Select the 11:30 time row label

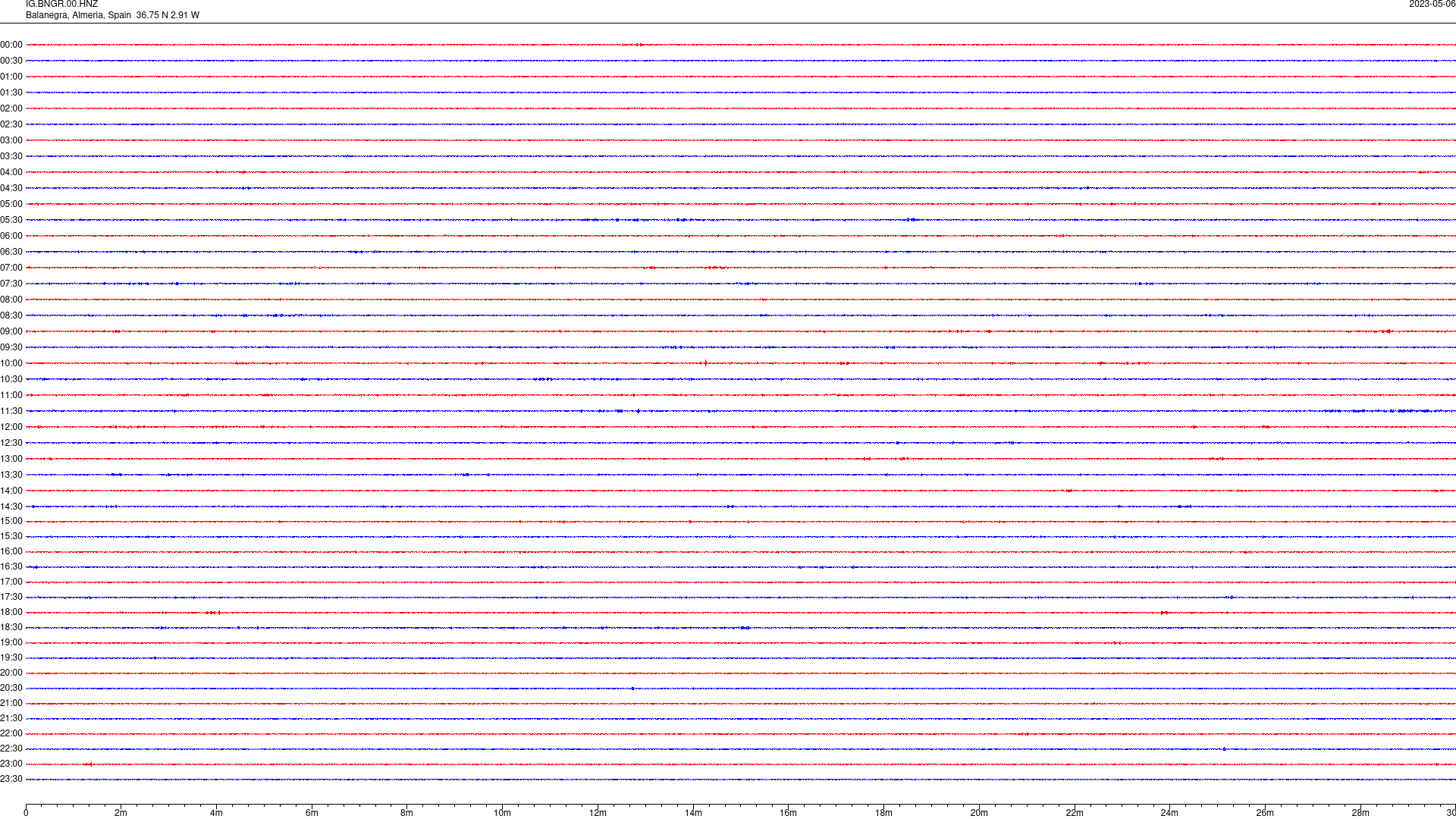[x=11, y=411]
